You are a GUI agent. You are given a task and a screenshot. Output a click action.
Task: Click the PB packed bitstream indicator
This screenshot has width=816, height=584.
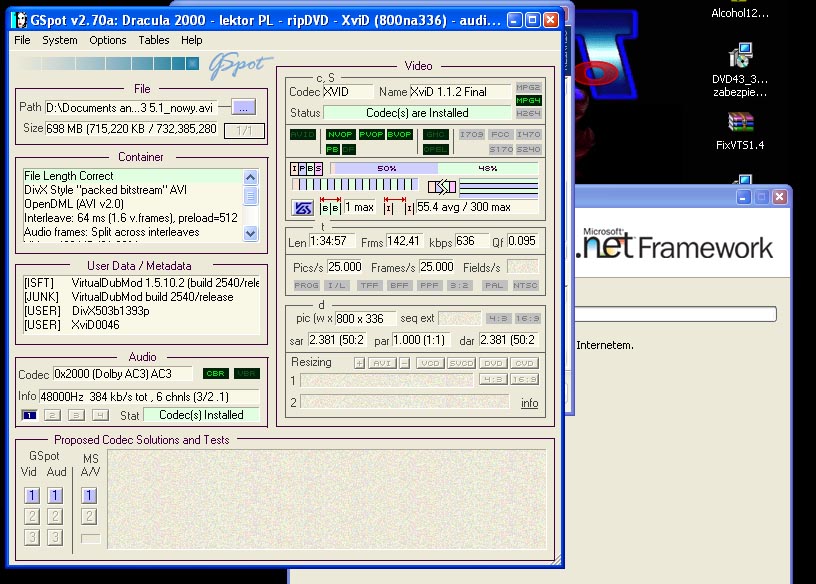click(x=333, y=149)
